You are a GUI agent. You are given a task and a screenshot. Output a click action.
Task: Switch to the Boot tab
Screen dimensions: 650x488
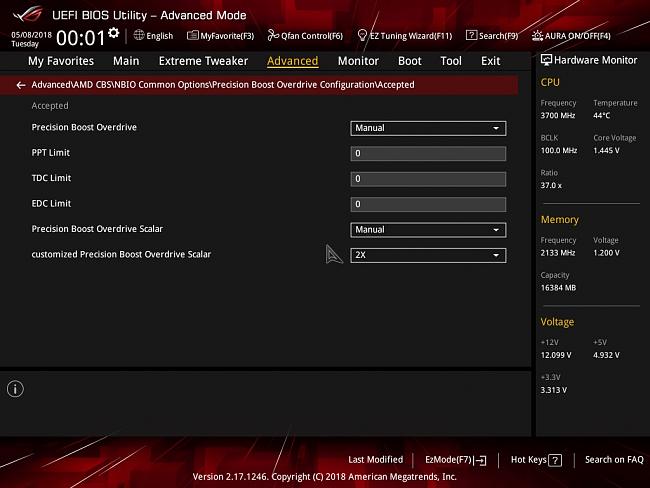(x=410, y=61)
